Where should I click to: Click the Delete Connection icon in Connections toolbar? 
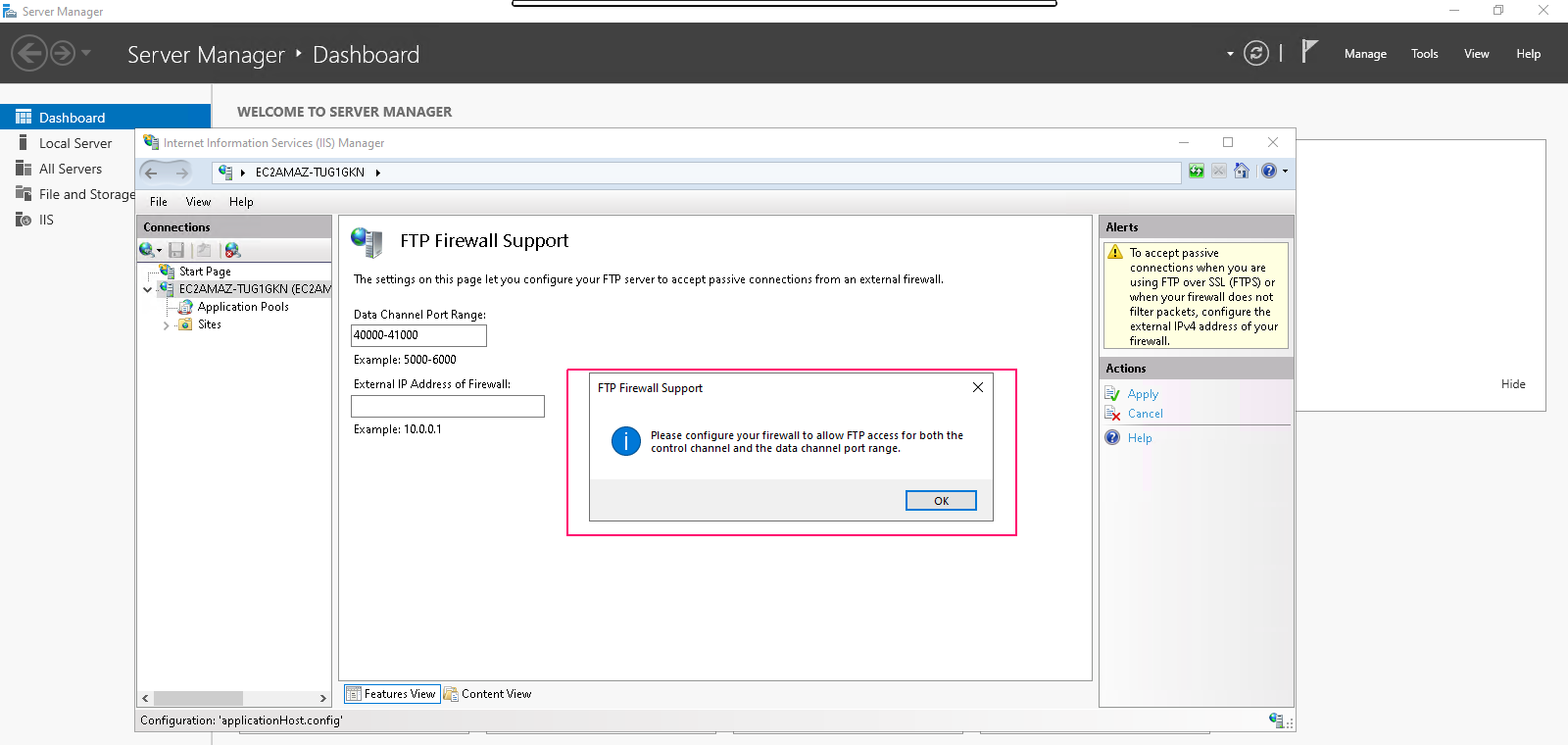tap(232, 250)
